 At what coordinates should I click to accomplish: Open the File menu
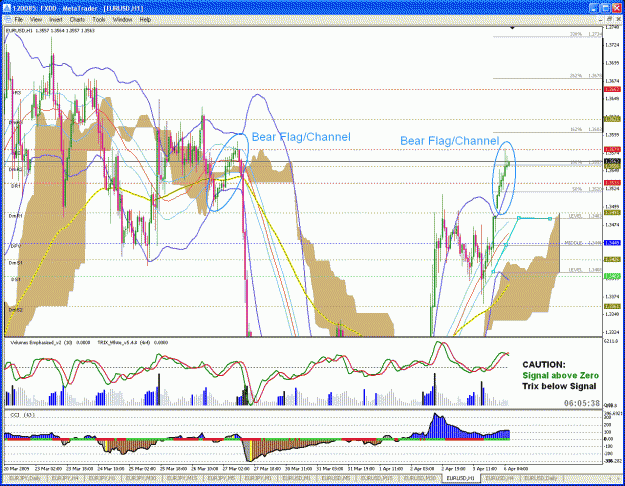[x=18, y=19]
